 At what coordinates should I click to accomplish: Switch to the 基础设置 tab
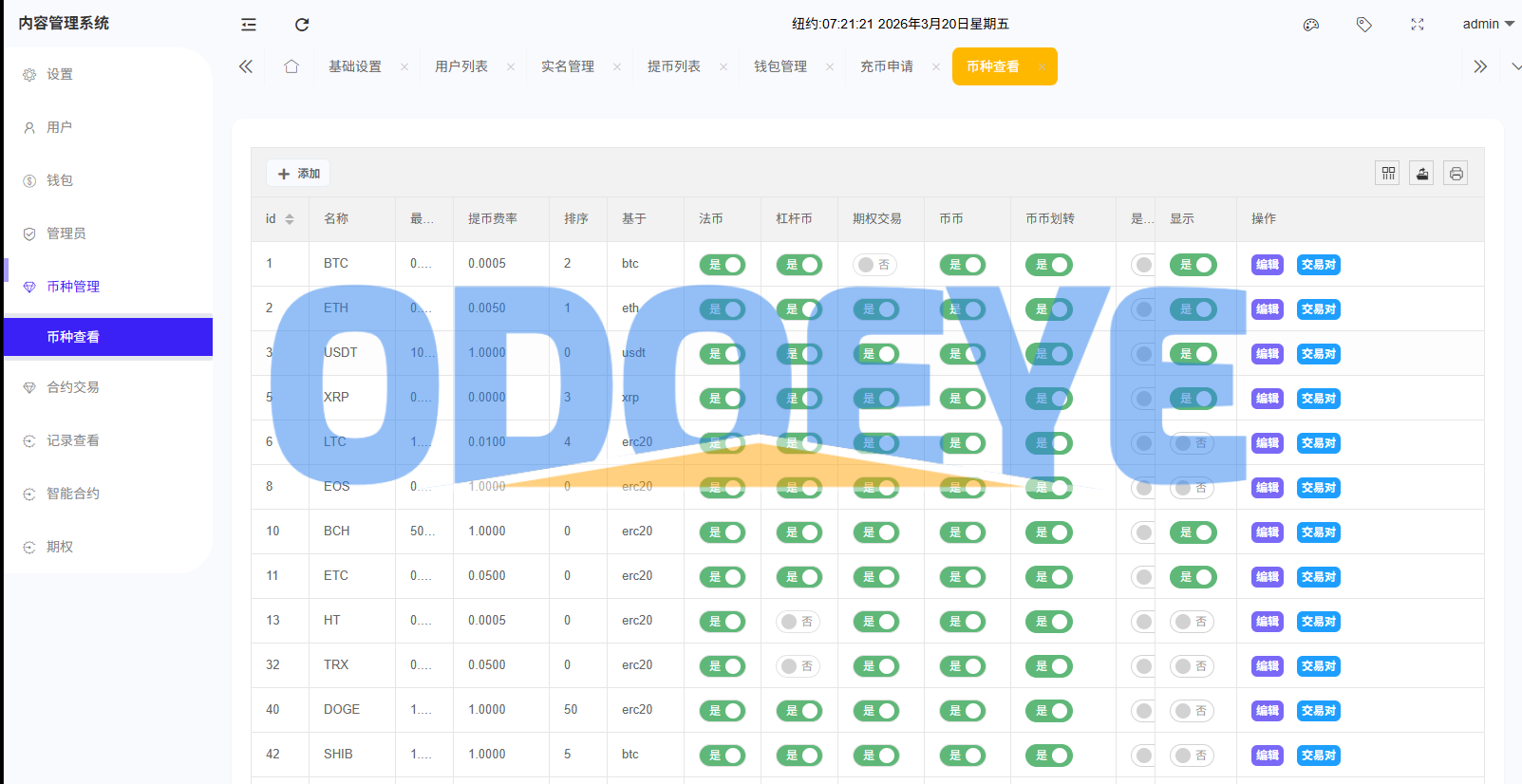tap(355, 66)
